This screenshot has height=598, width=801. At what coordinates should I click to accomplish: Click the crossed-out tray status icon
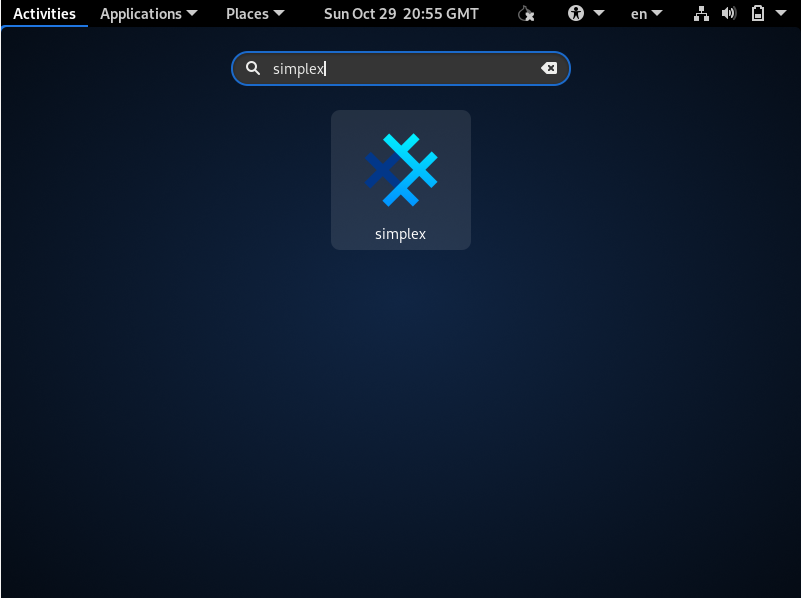point(526,14)
